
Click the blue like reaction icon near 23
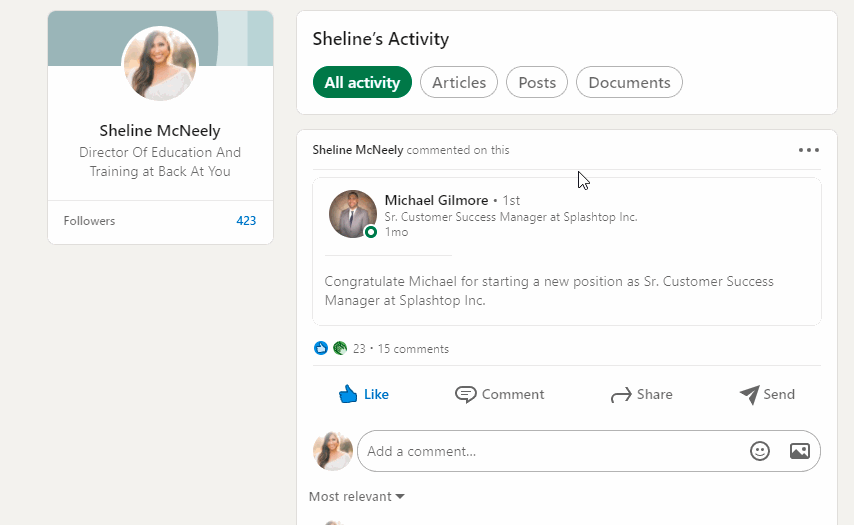tap(321, 348)
